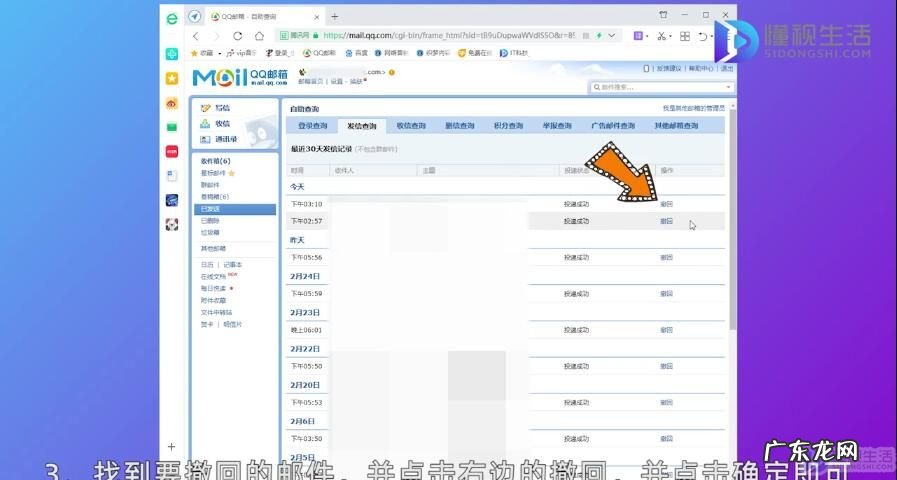This screenshot has width=897, height=480.
Task: Click the compass navigation icon beside tabs
Action: (195, 16)
